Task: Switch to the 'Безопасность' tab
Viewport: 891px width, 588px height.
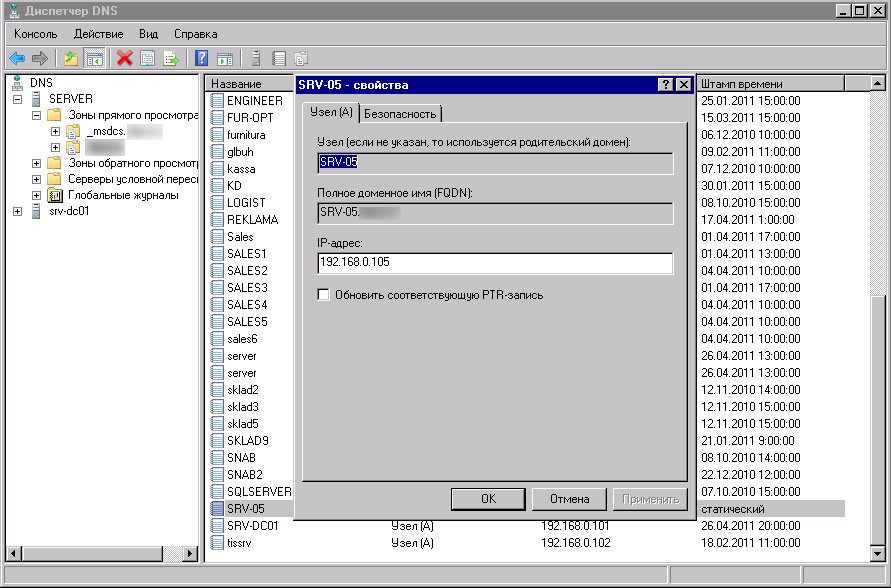Action: click(400, 114)
